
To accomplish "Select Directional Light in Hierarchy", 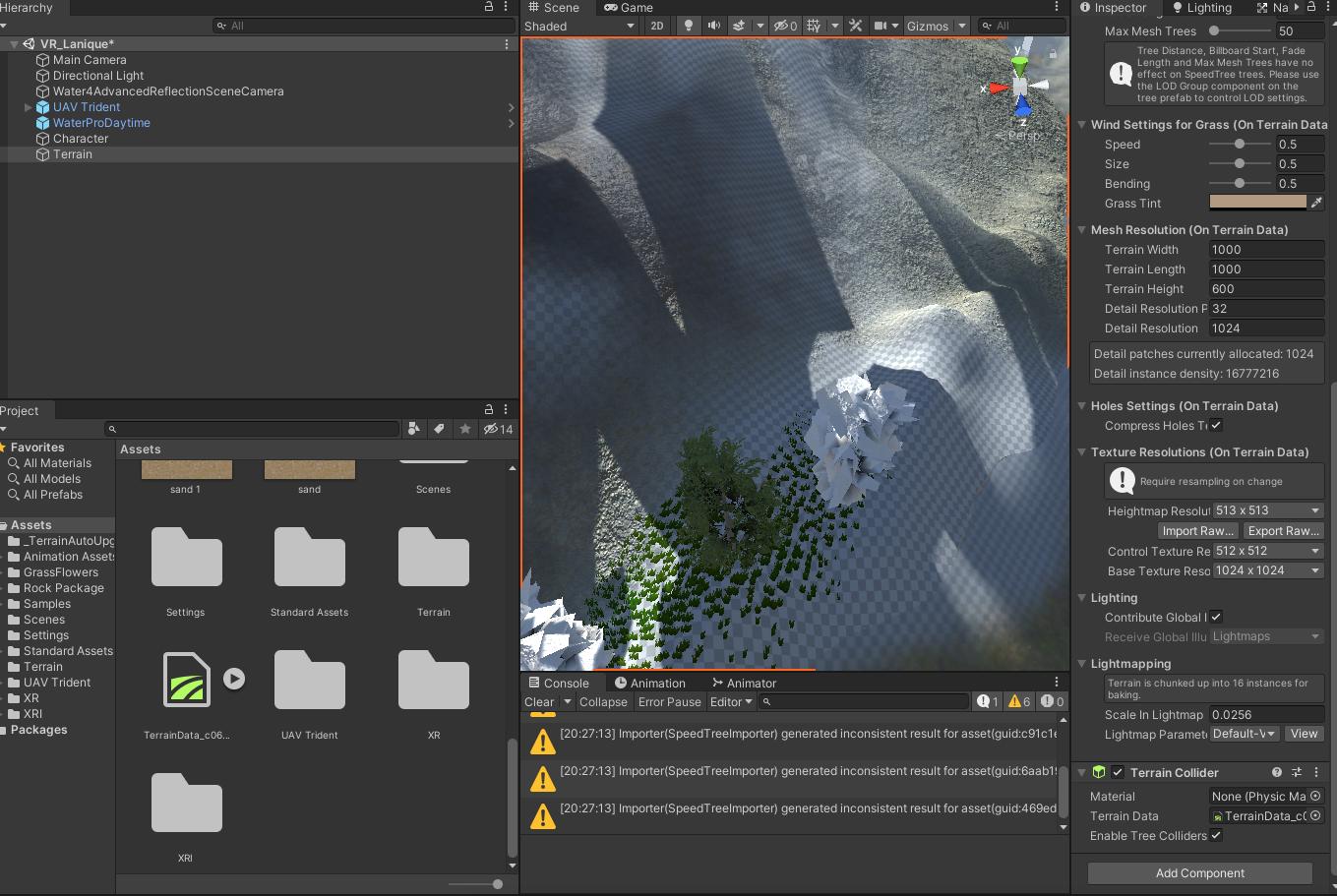I will pyautogui.click(x=98, y=76).
